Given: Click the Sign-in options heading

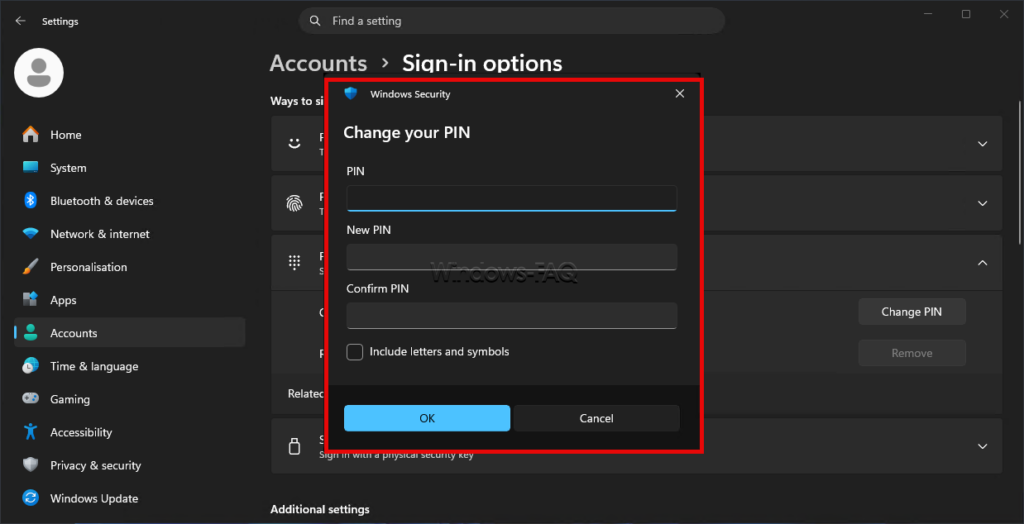Looking at the screenshot, I should 482,63.
